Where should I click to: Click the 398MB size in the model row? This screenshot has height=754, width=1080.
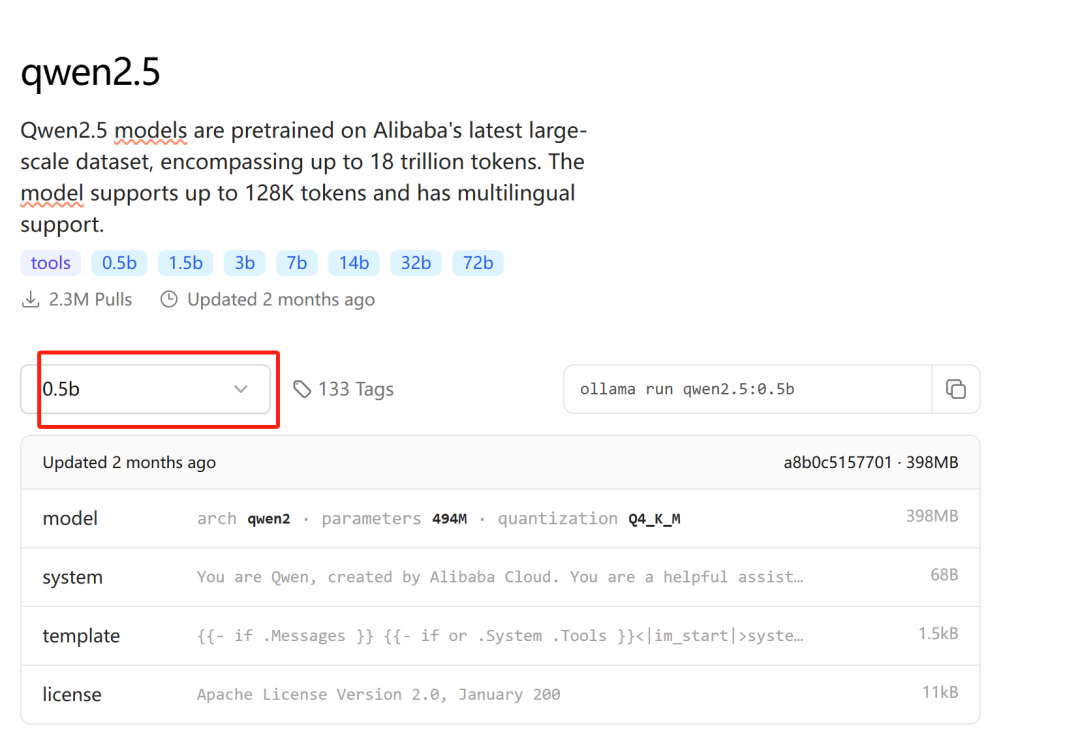[x=932, y=516]
